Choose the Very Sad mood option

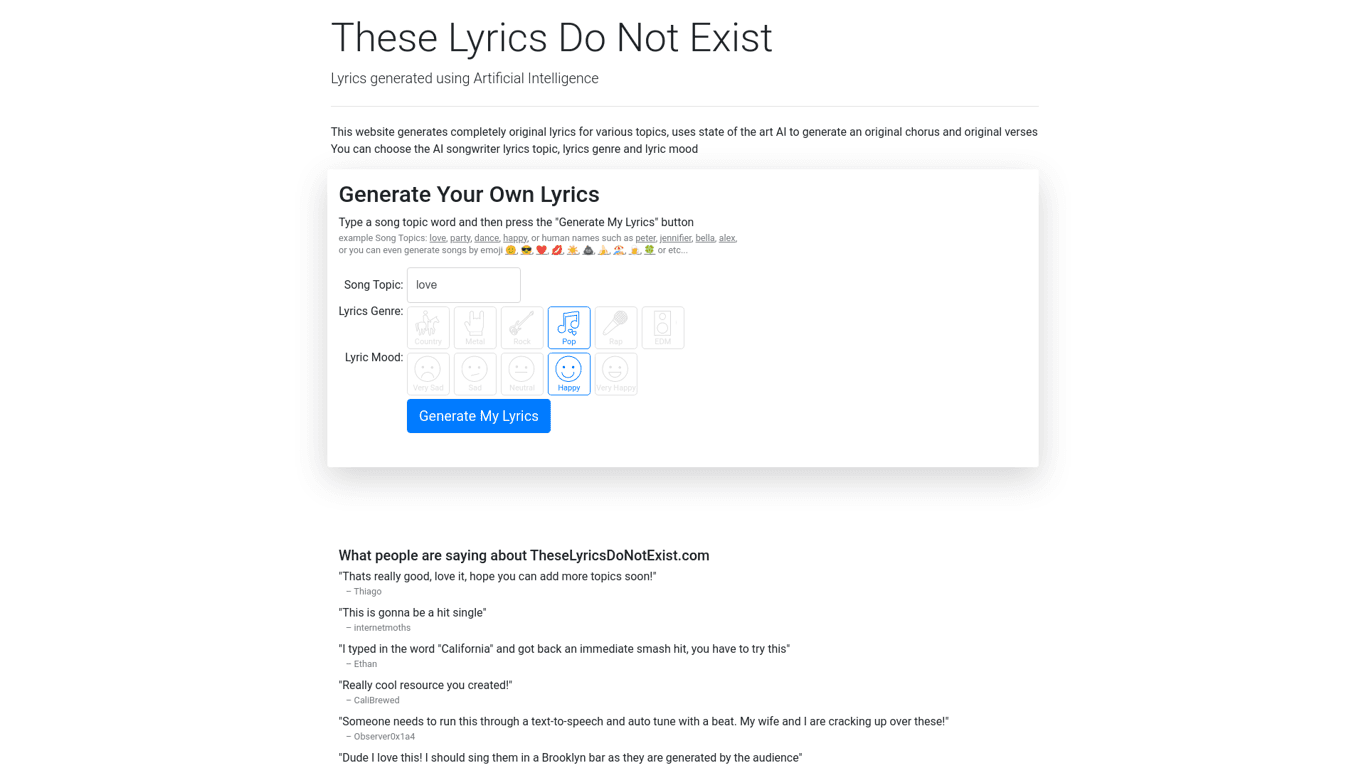428,373
